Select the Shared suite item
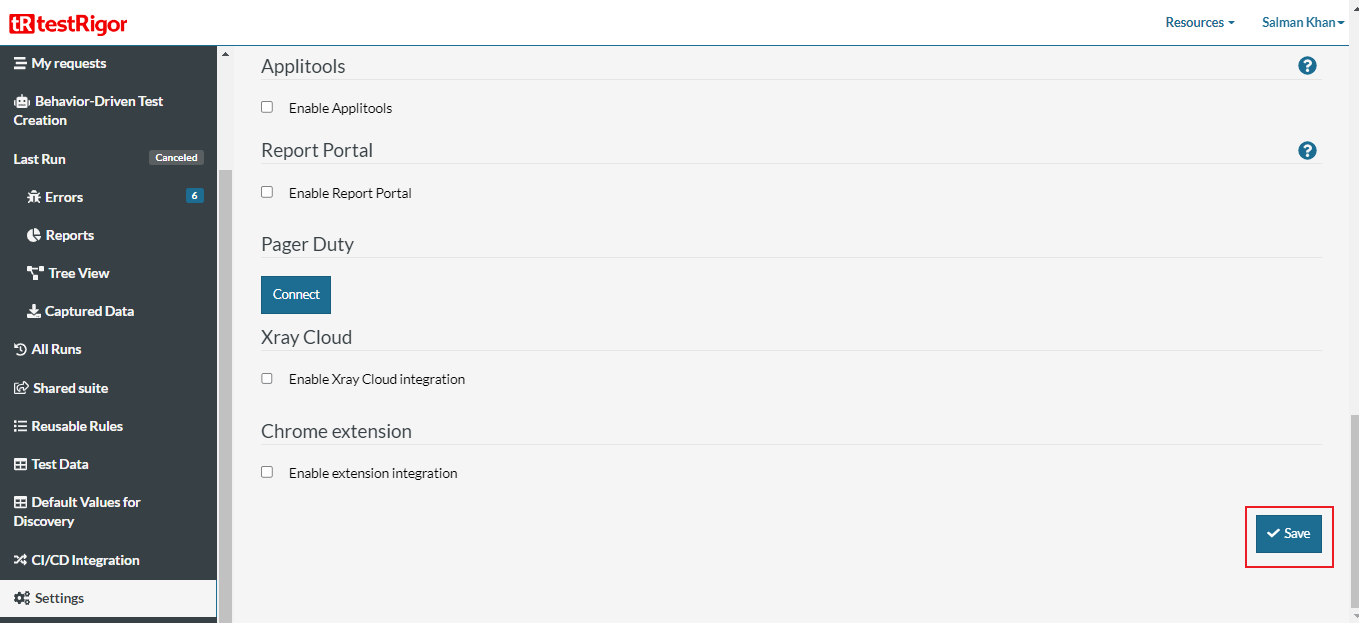 pyautogui.click(x=69, y=387)
